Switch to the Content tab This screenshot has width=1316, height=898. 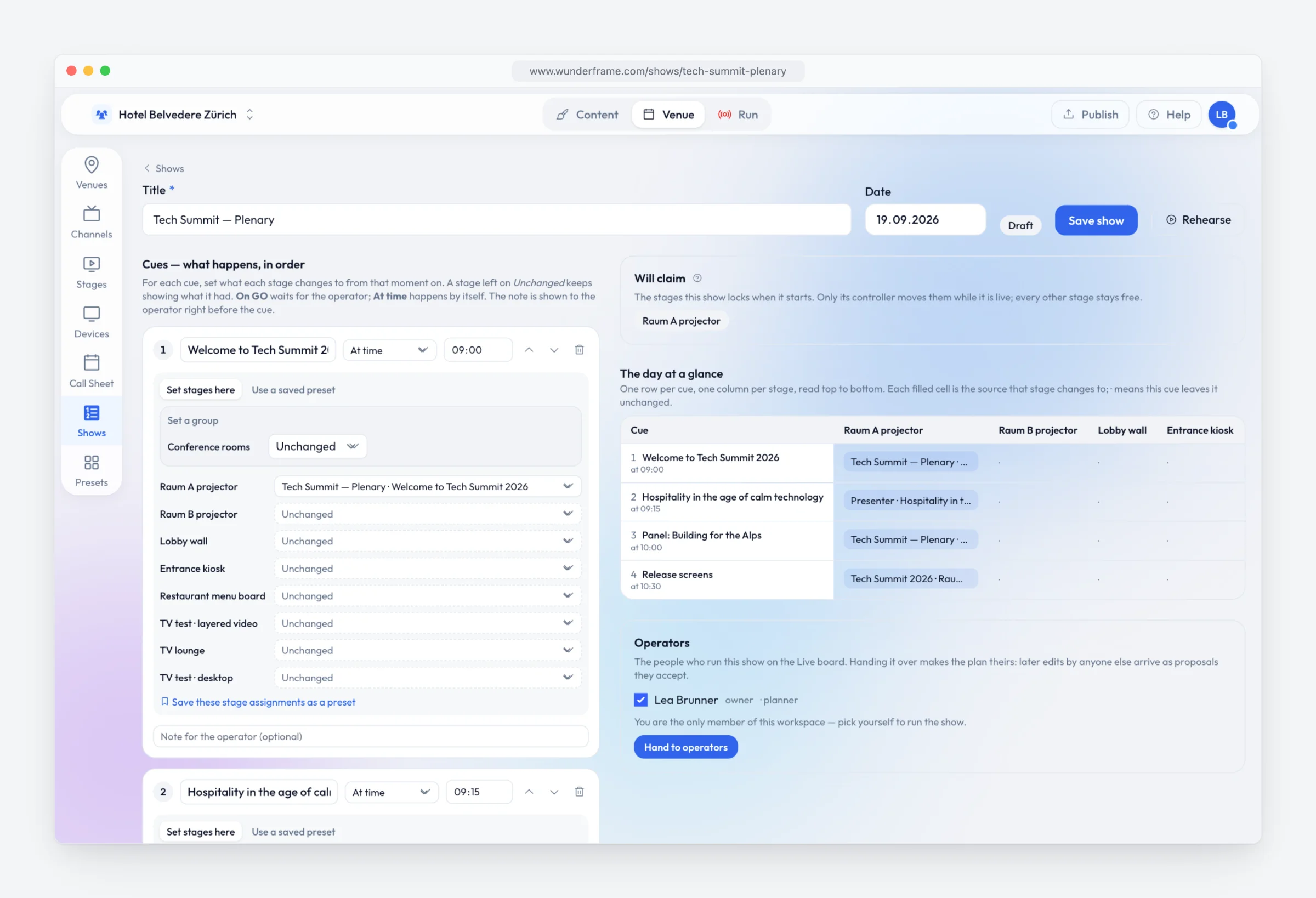tap(587, 115)
